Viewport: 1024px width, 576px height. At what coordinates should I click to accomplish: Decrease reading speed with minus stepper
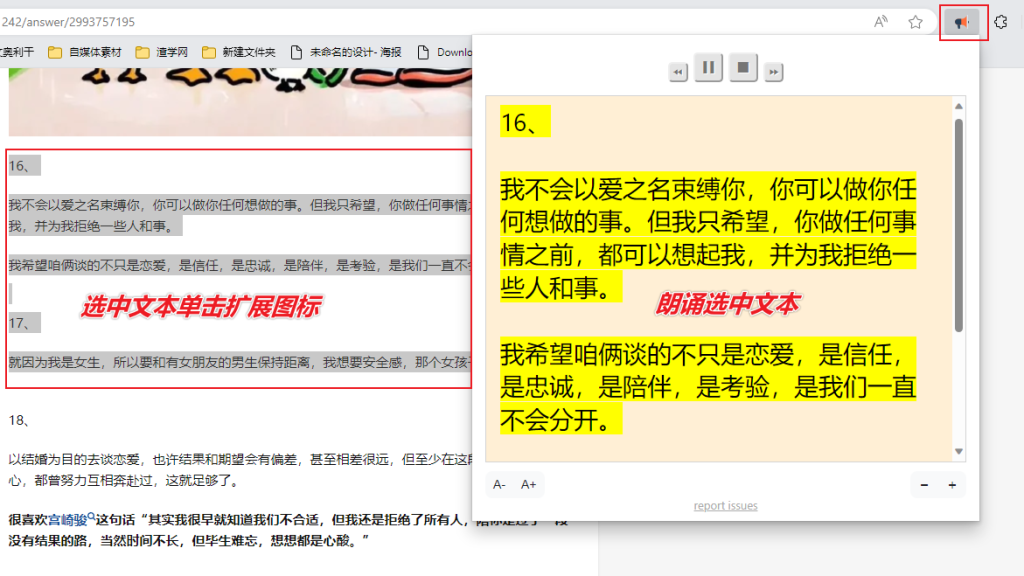point(923,484)
